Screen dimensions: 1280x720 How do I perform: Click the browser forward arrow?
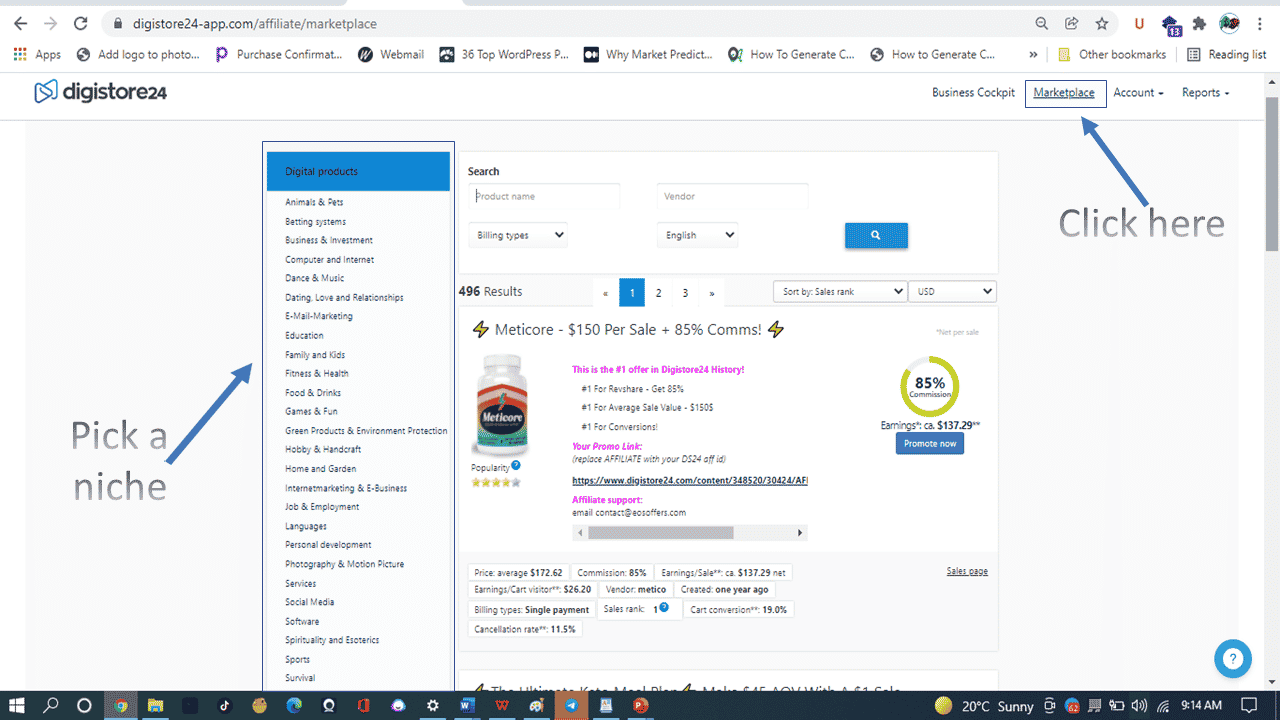[51, 23]
